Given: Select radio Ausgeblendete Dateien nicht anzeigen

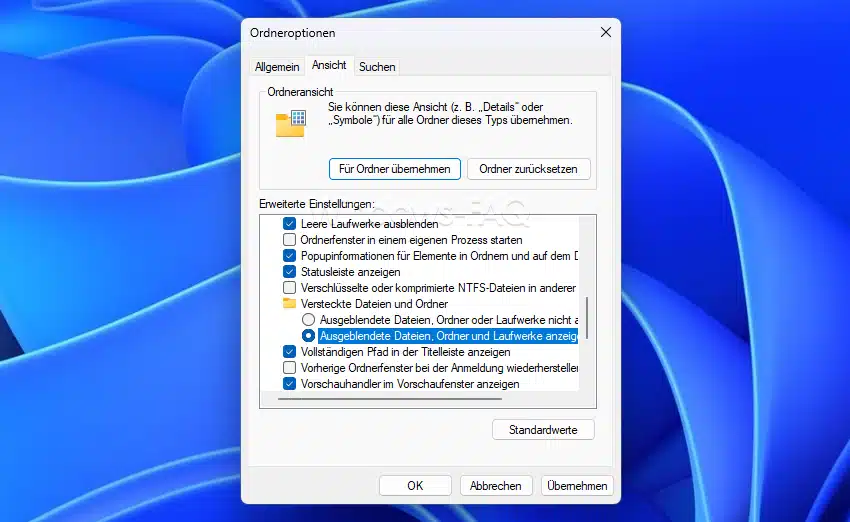Looking at the screenshot, I should [308, 319].
